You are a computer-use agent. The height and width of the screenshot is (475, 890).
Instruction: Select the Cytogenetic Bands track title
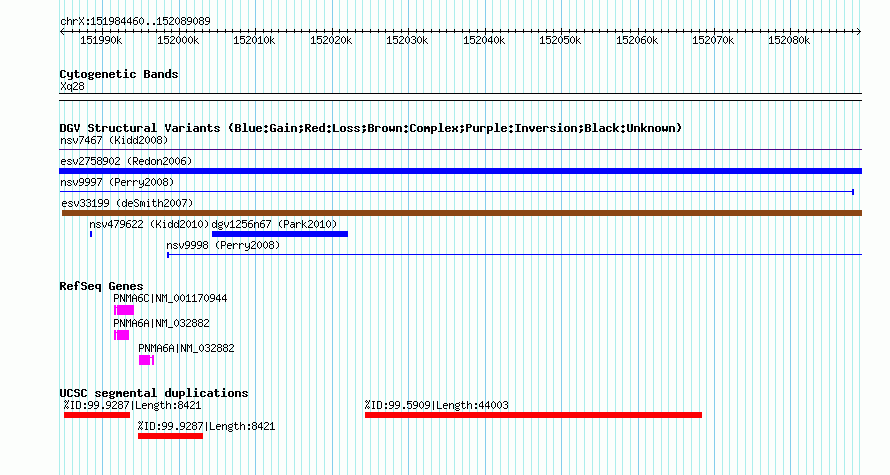[119, 74]
